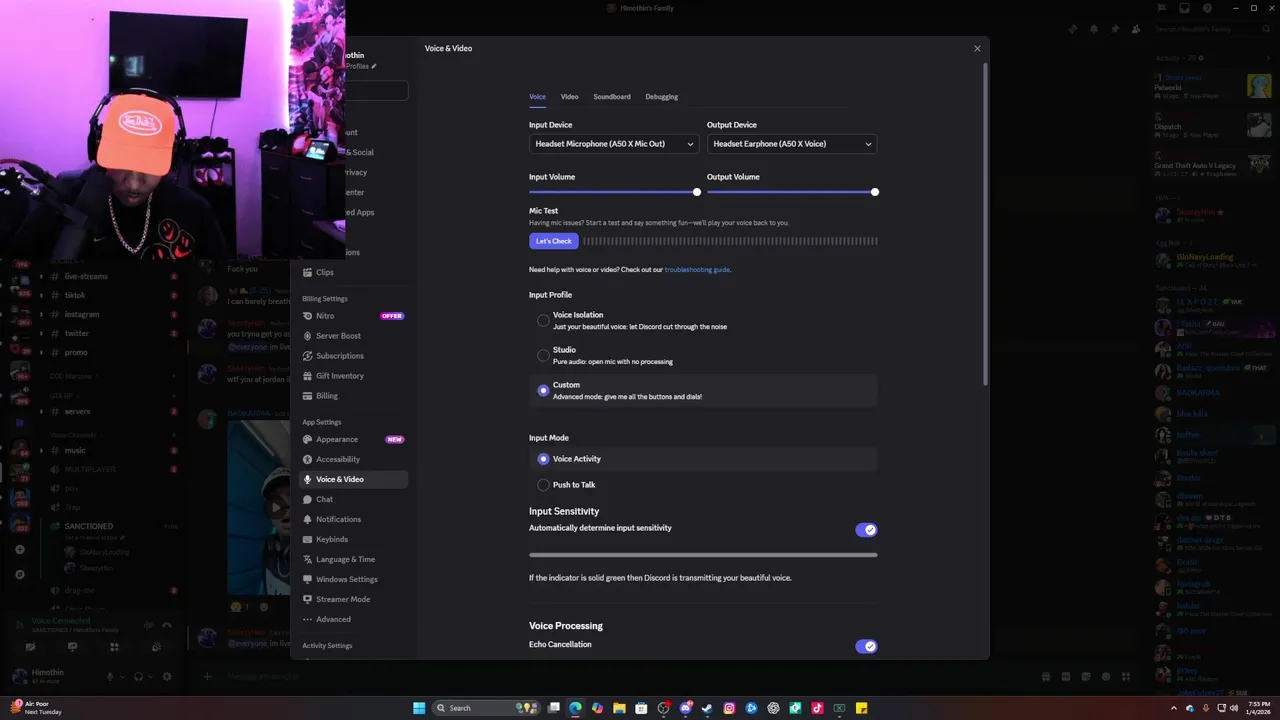Select Voice & Video in sidebar
The width and height of the screenshot is (1280, 720).
point(353,479)
